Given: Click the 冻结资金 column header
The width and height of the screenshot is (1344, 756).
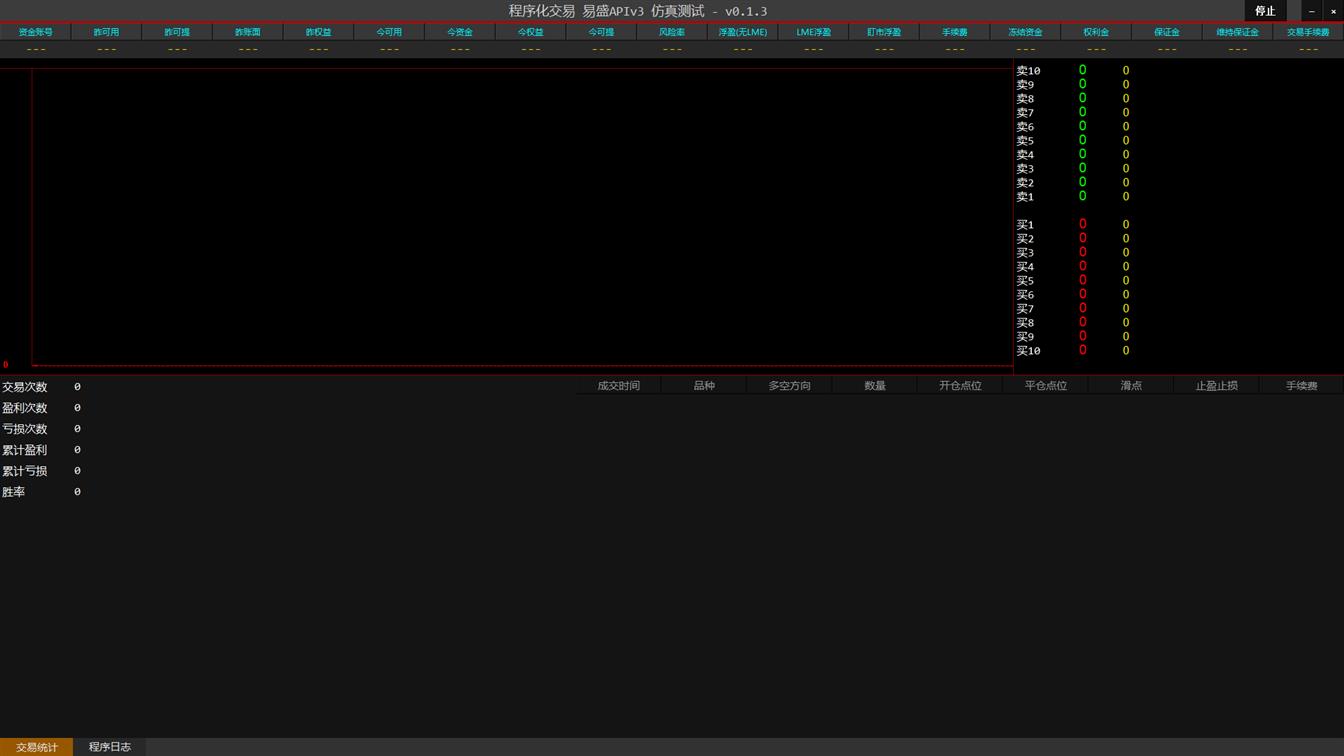Looking at the screenshot, I should tap(1025, 32).
